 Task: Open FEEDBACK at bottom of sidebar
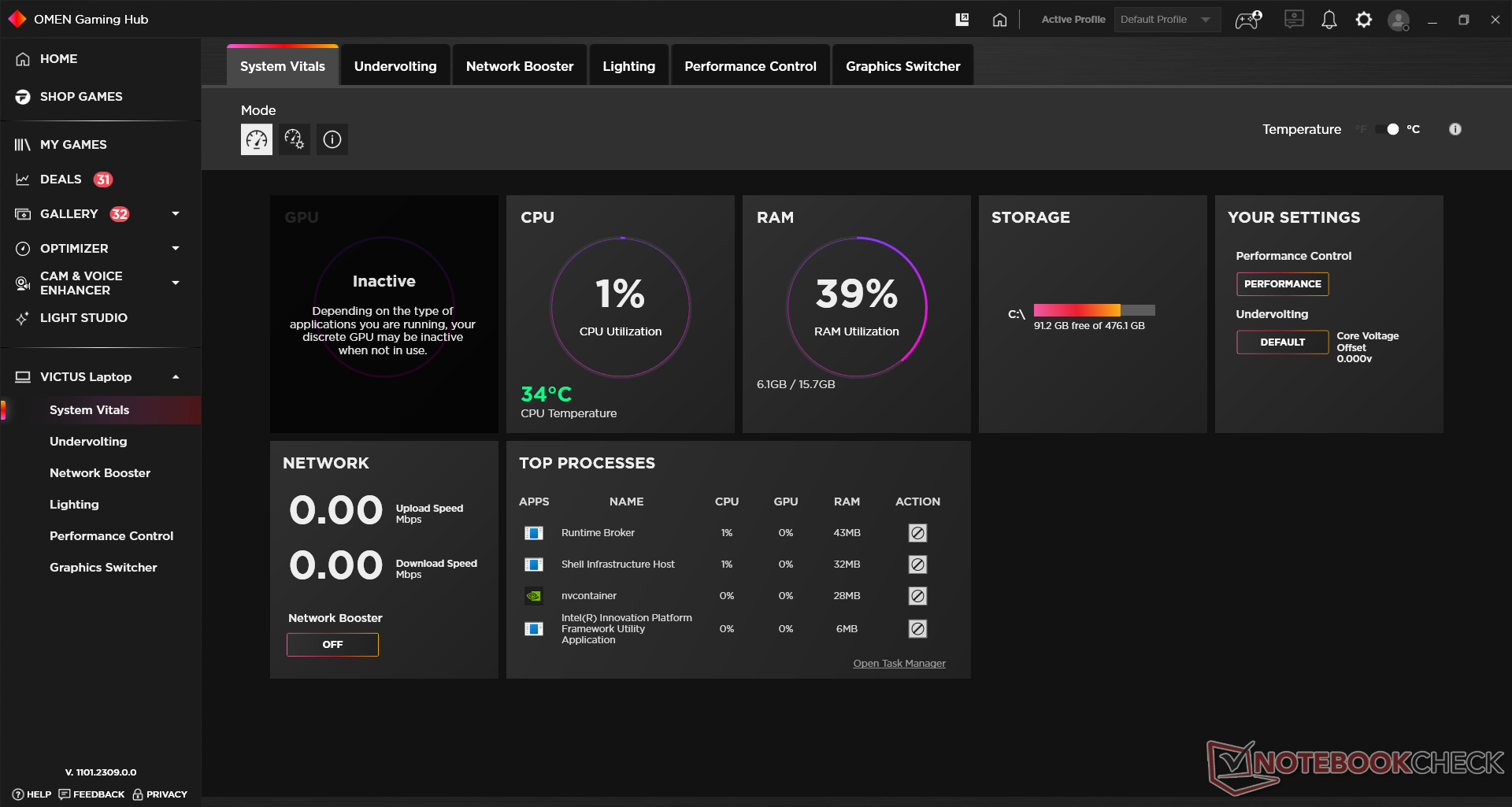click(91, 794)
